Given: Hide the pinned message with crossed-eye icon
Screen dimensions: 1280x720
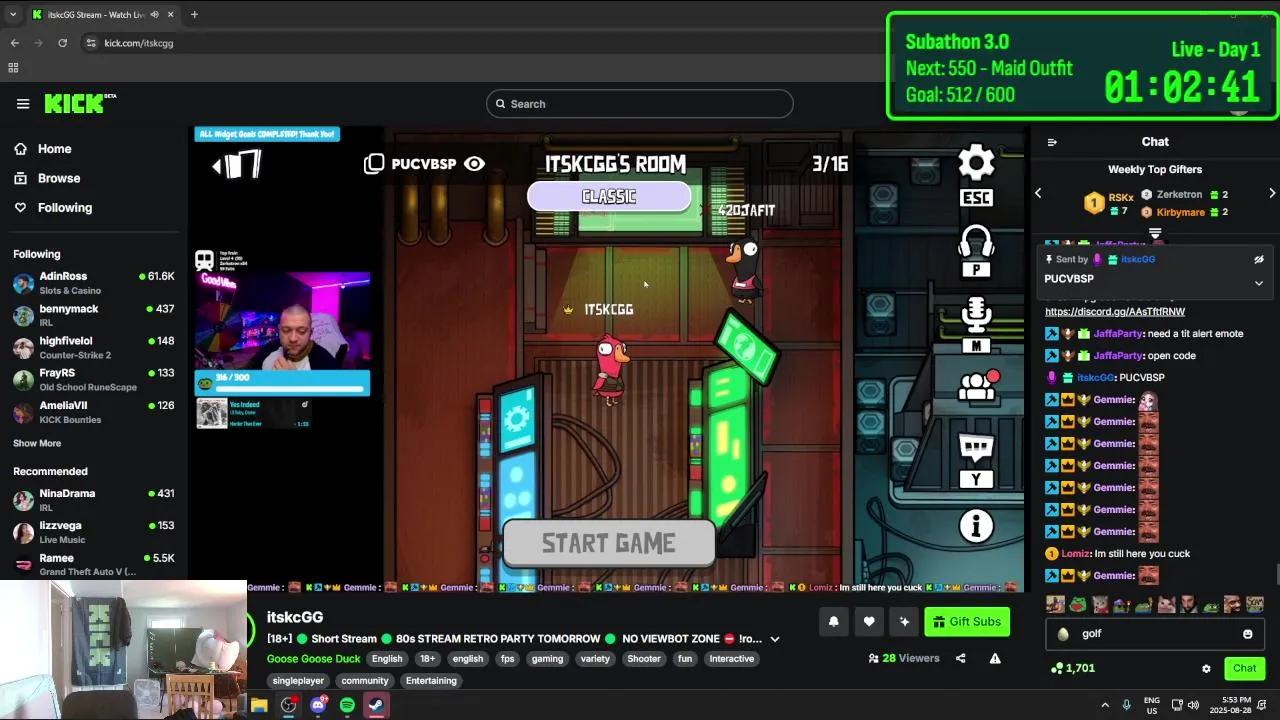Looking at the screenshot, I should pos(1259,259).
